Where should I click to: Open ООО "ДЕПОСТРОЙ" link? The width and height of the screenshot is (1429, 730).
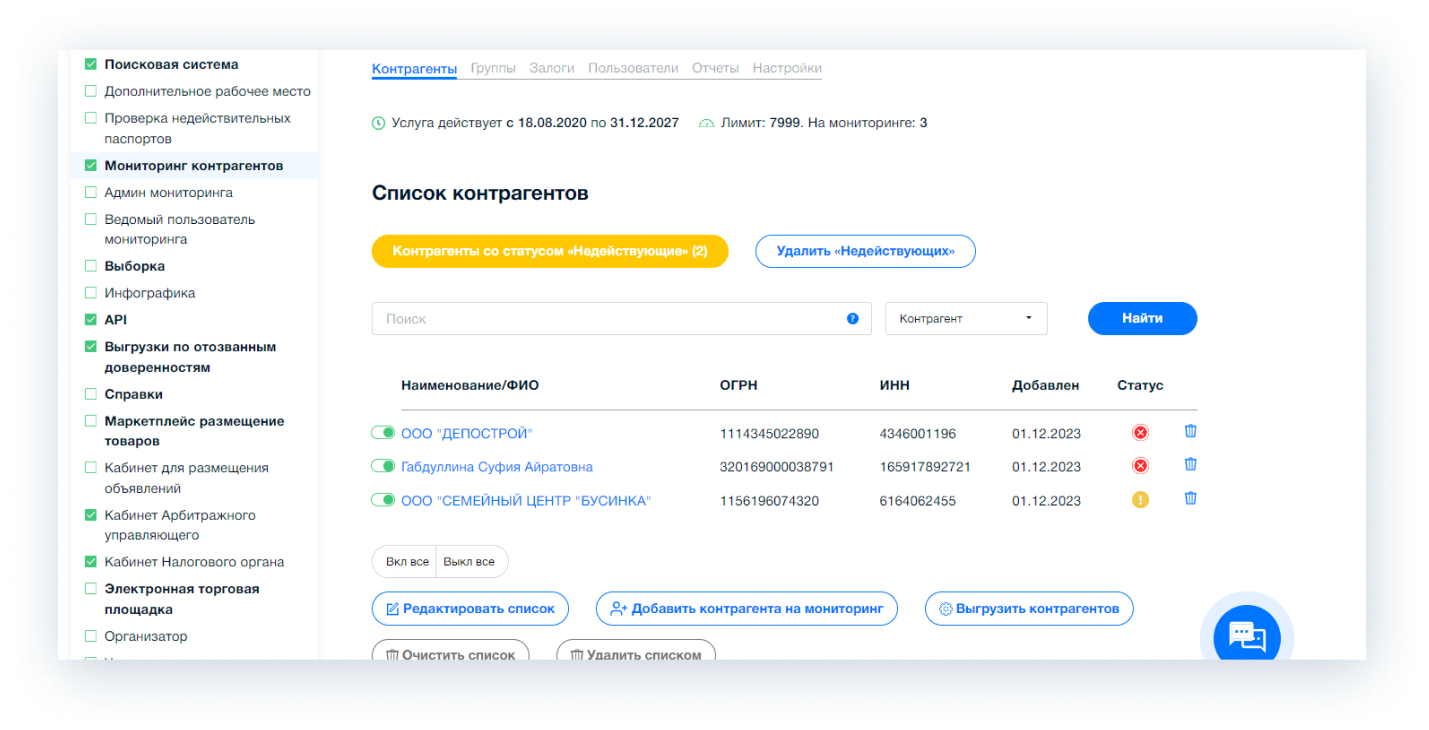click(x=467, y=433)
